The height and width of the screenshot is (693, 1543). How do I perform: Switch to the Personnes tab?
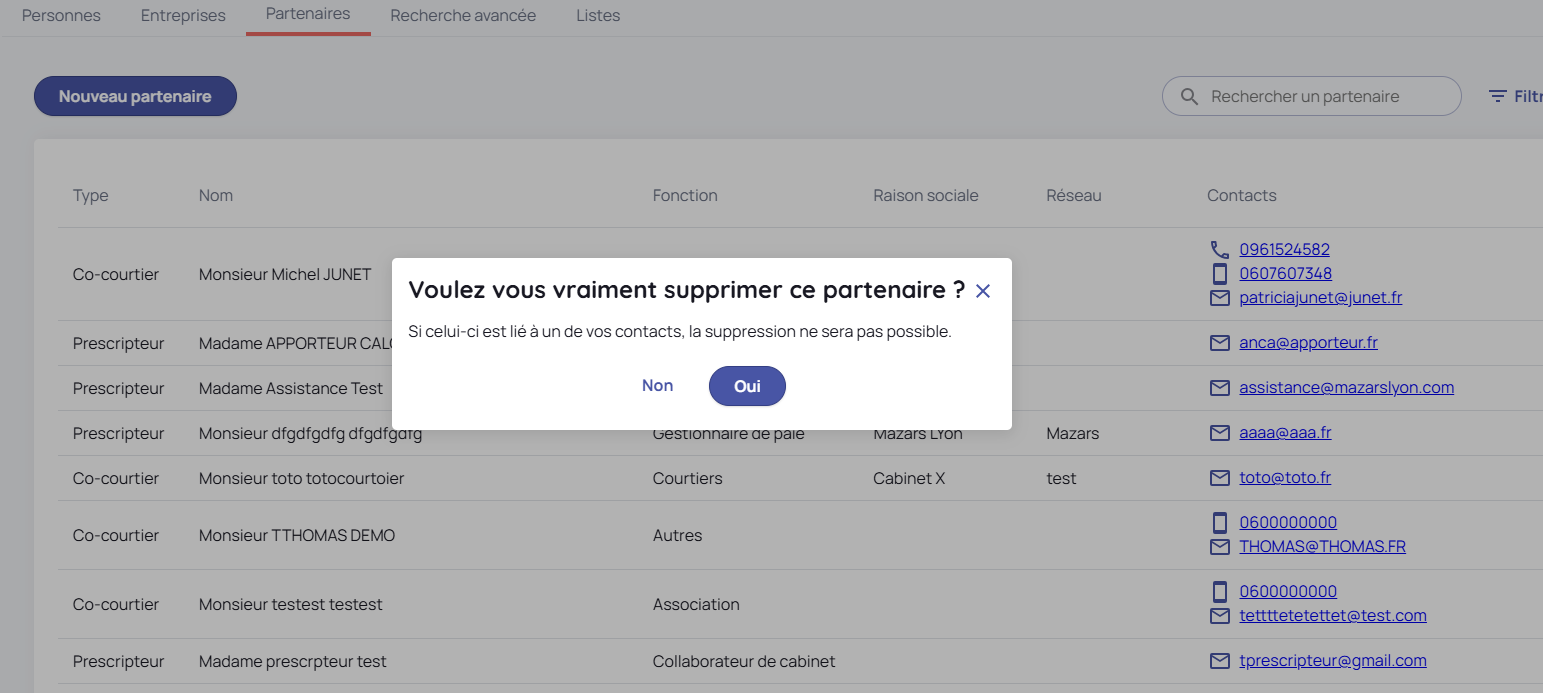(x=61, y=16)
